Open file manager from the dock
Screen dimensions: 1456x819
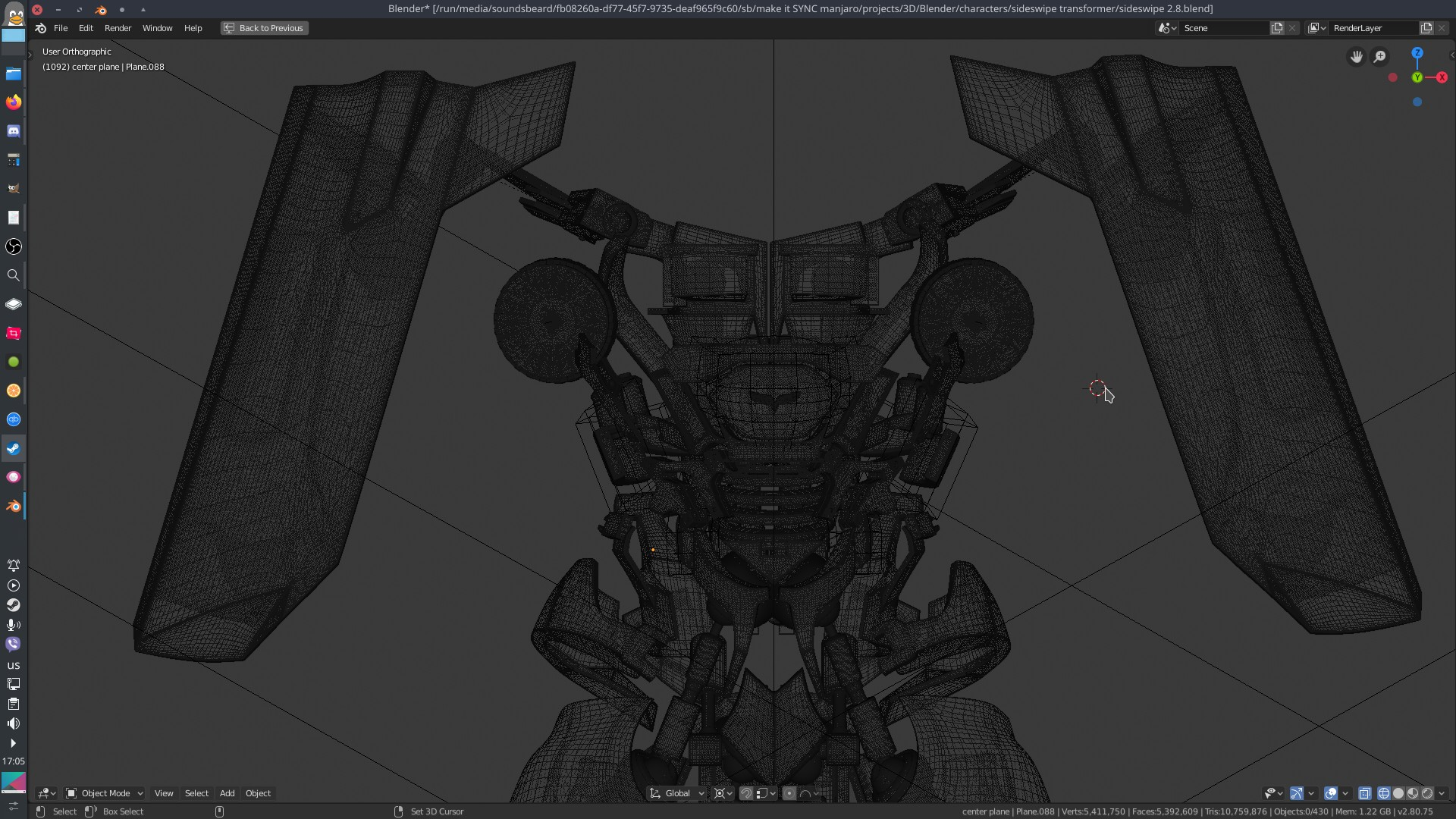pyautogui.click(x=14, y=74)
